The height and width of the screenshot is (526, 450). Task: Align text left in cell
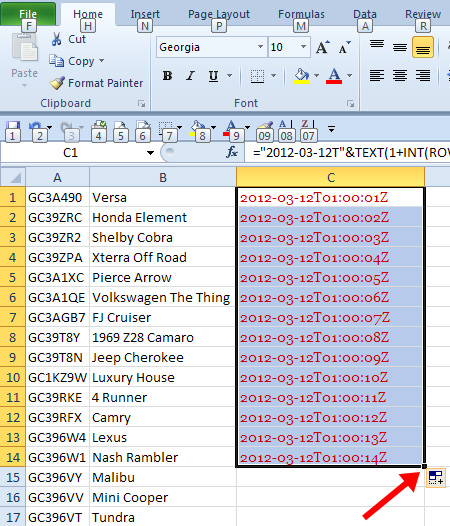[377, 75]
